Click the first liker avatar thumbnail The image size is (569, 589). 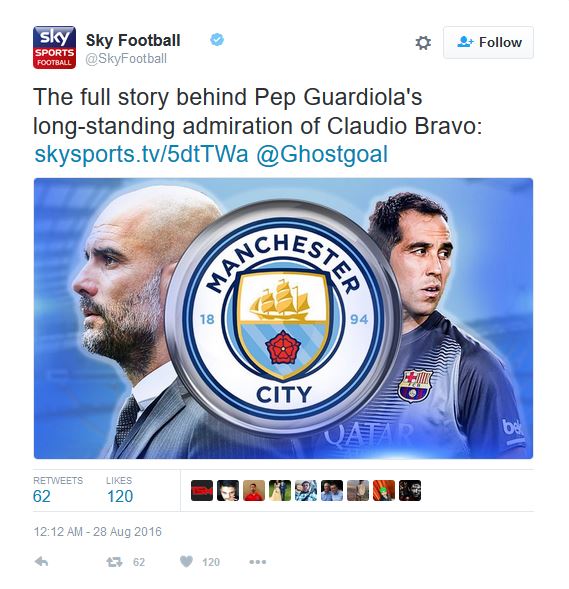pyautogui.click(x=202, y=491)
